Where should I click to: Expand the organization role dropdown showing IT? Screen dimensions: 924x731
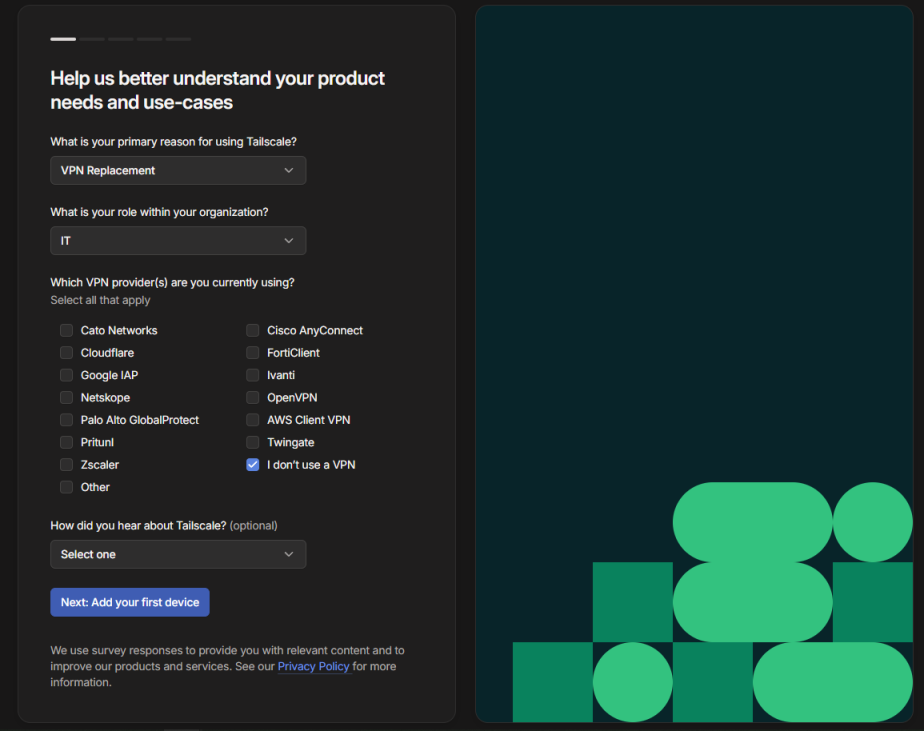click(x=178, y=241)
